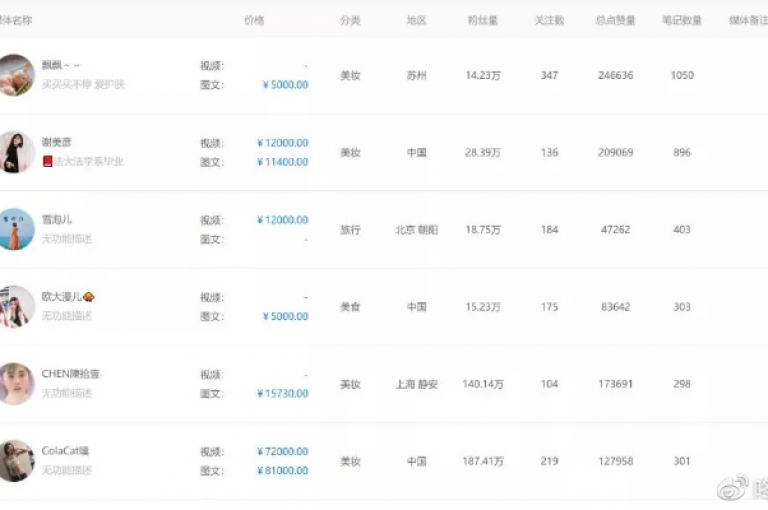Image resolution: width=768 pixels, height=510 pixels.
Task: Select the total likes value 47262
Action: coord(615,229)
